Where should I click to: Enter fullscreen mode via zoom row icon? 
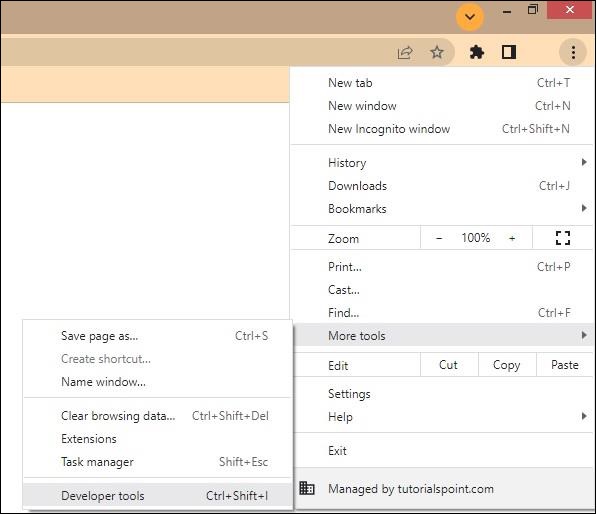click(x=563, y=238)
